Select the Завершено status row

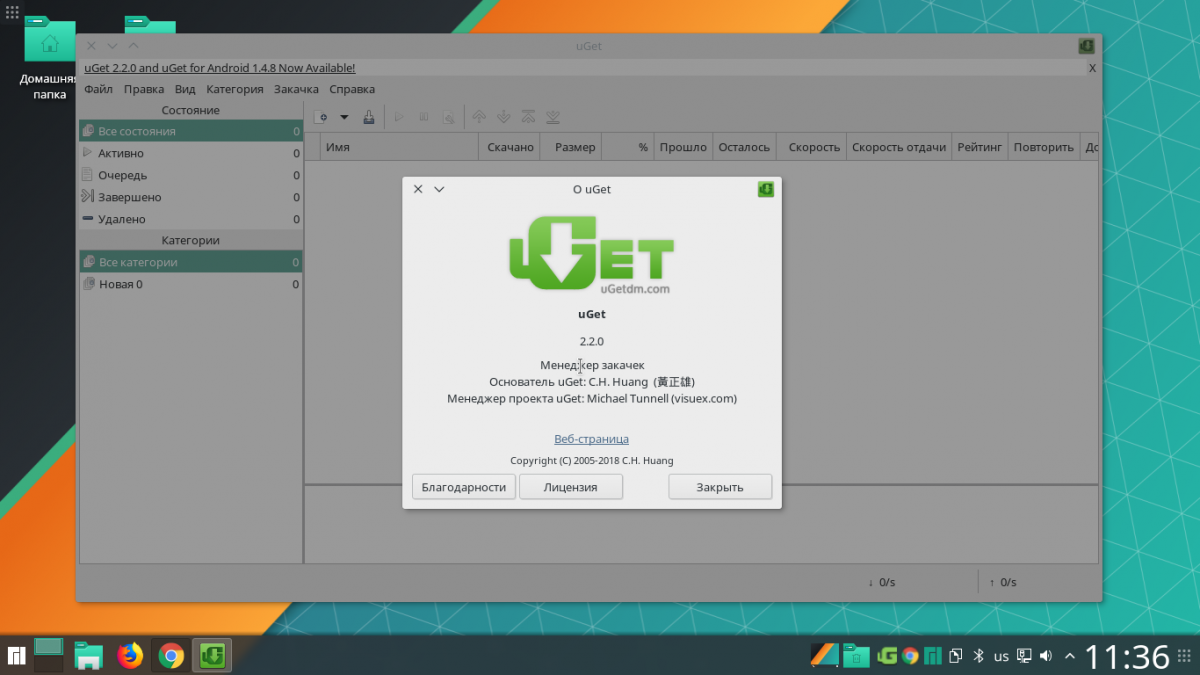click(x=191, y=197)
